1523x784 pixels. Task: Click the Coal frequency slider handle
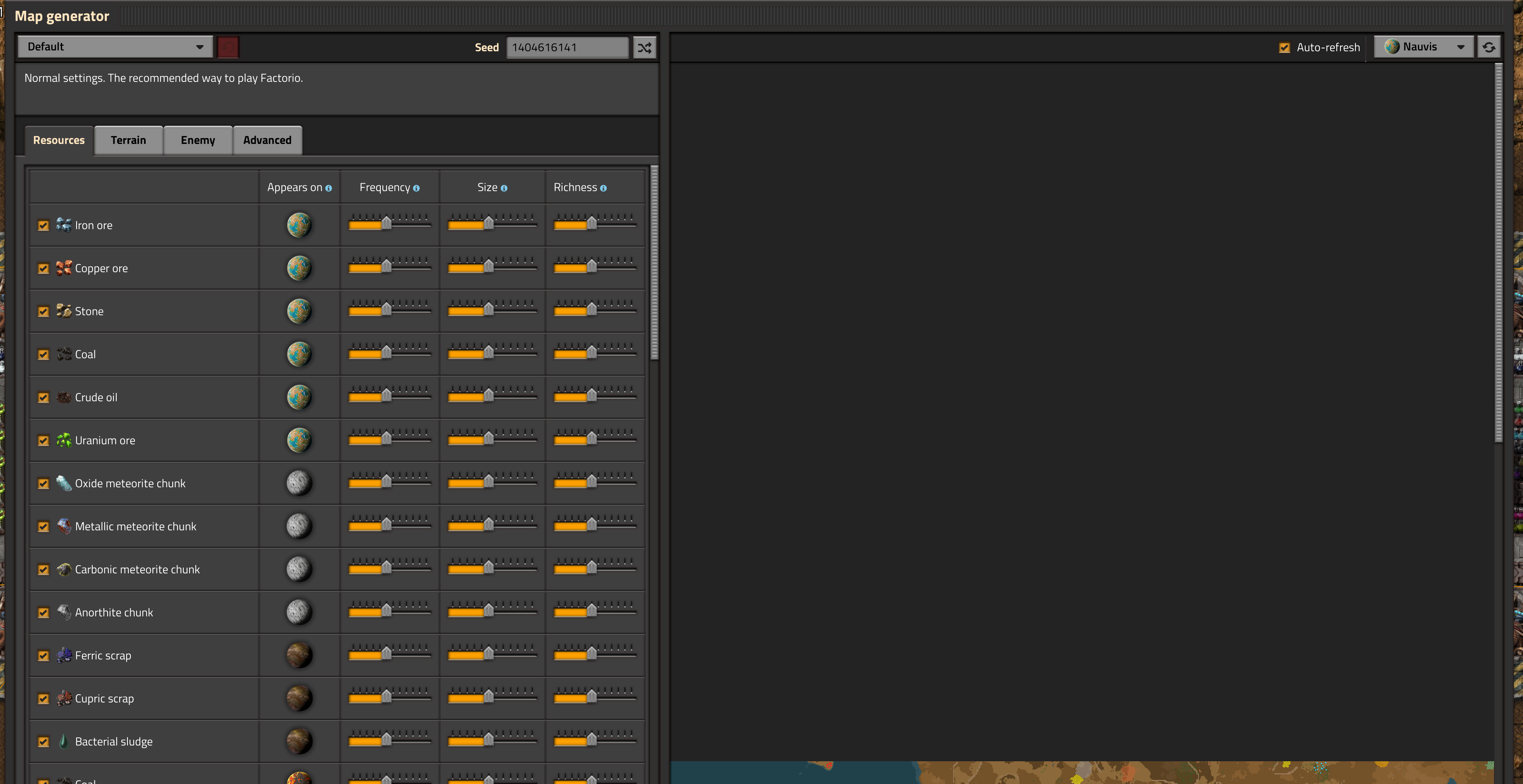click(386, 352)
